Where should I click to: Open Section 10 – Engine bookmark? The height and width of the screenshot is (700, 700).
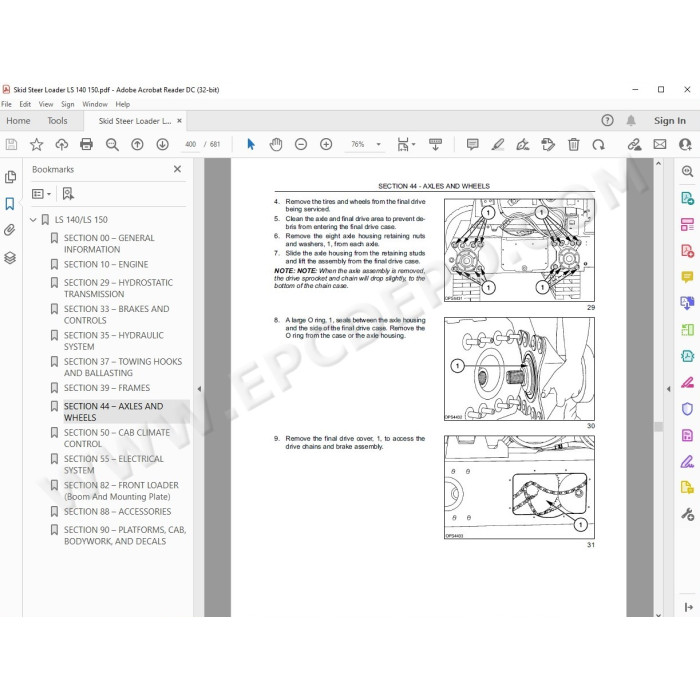(106, 264)
